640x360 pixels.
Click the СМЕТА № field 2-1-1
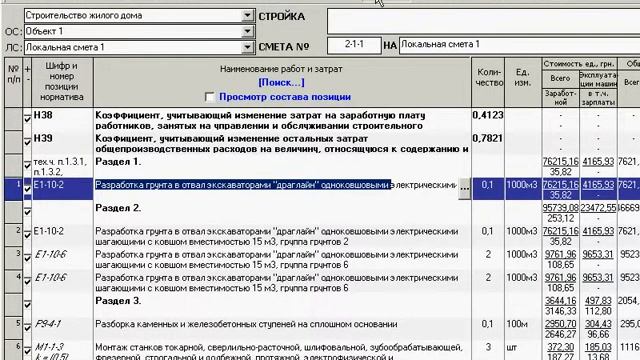coord(354,44)
